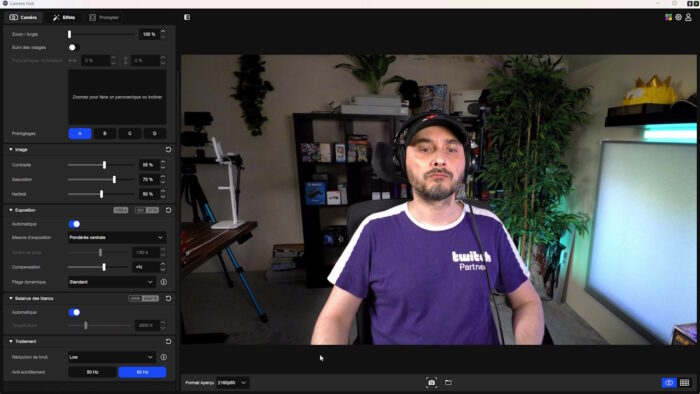Select the 50 Hz anti-flicker option

(92, 372)
